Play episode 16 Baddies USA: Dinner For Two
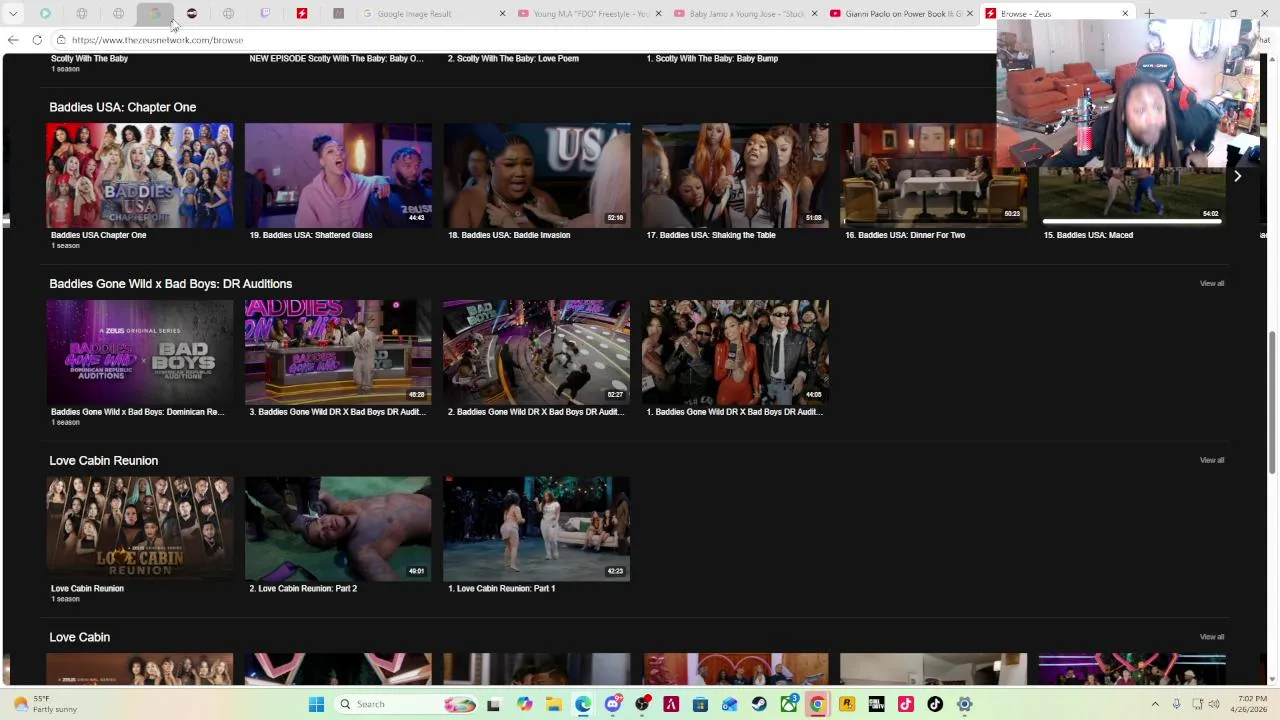This screenshot has height=720, width=1280. coord(934,175)
